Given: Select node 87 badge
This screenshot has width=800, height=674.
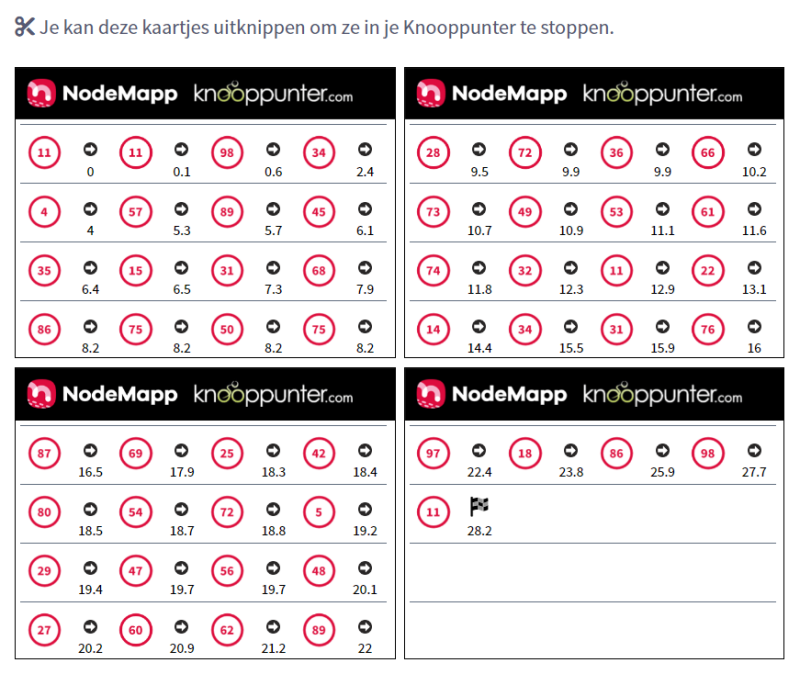Looking at the screenshot, I should point(43,453).
